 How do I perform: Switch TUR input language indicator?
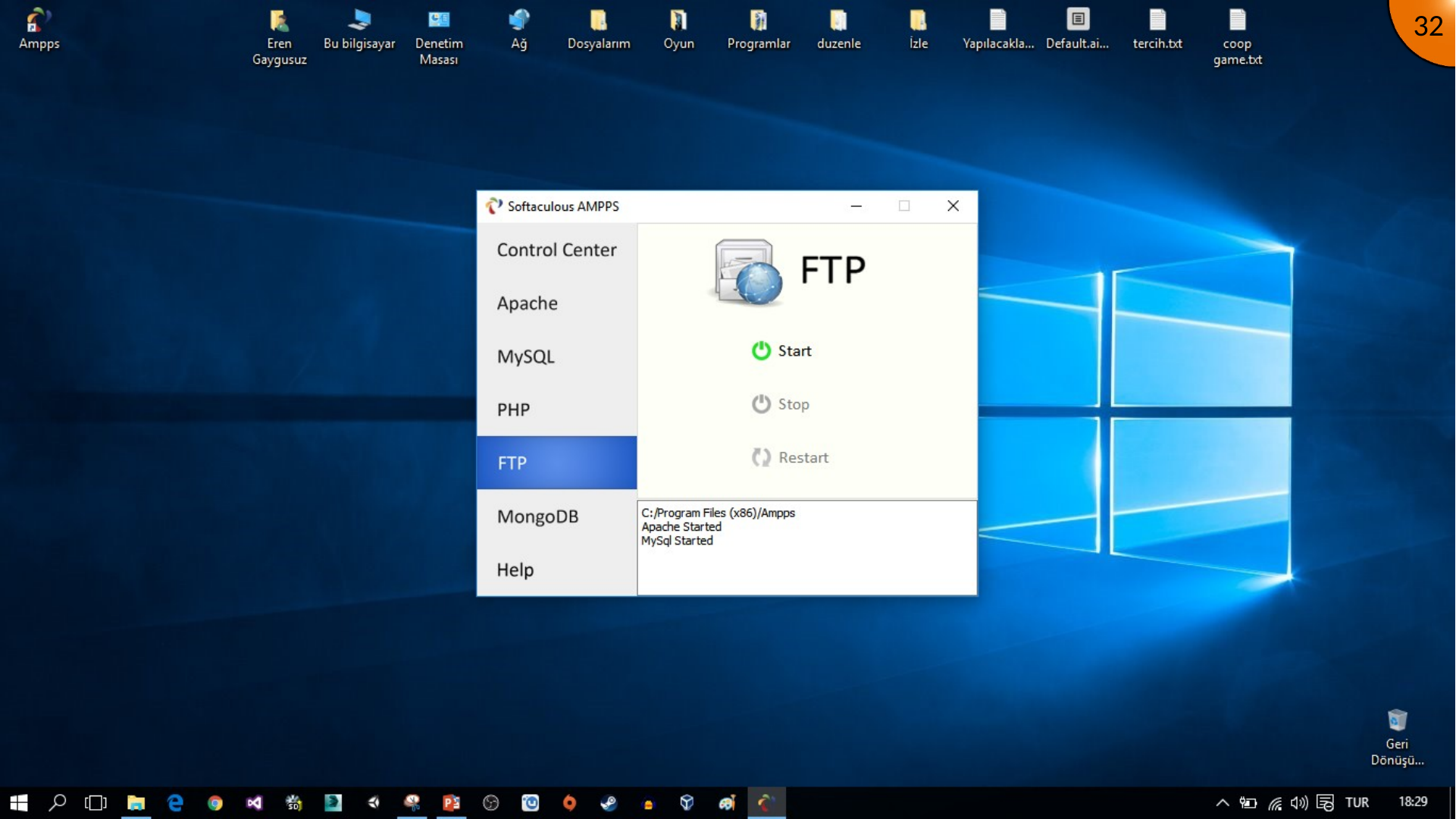pyautogui.click(x=1357, y=802)
